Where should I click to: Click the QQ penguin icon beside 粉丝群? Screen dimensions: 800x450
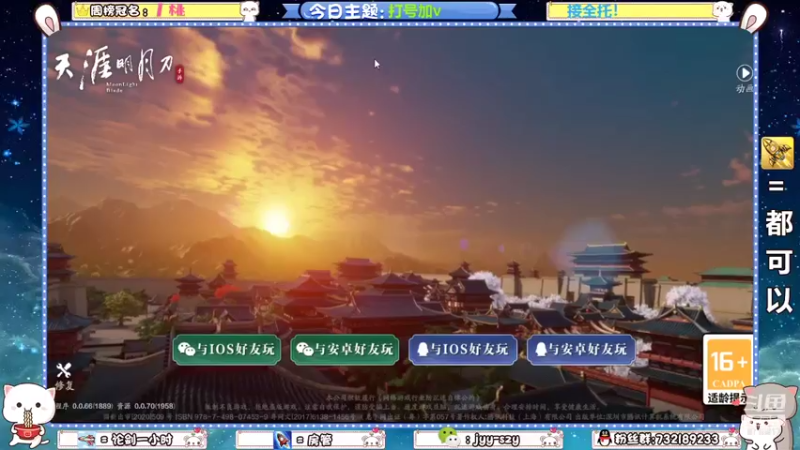(605, 438)
